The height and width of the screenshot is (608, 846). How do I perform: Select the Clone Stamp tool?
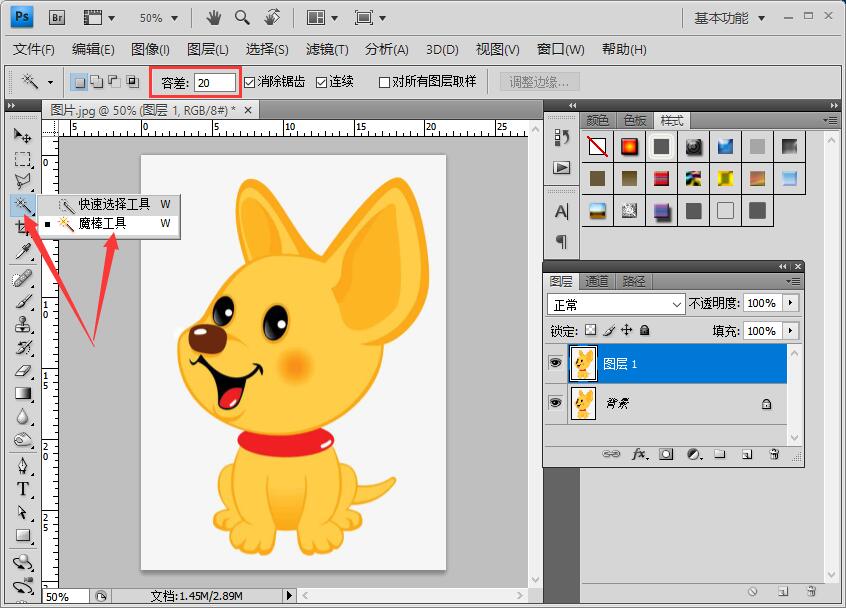click(x=22, y=324)
